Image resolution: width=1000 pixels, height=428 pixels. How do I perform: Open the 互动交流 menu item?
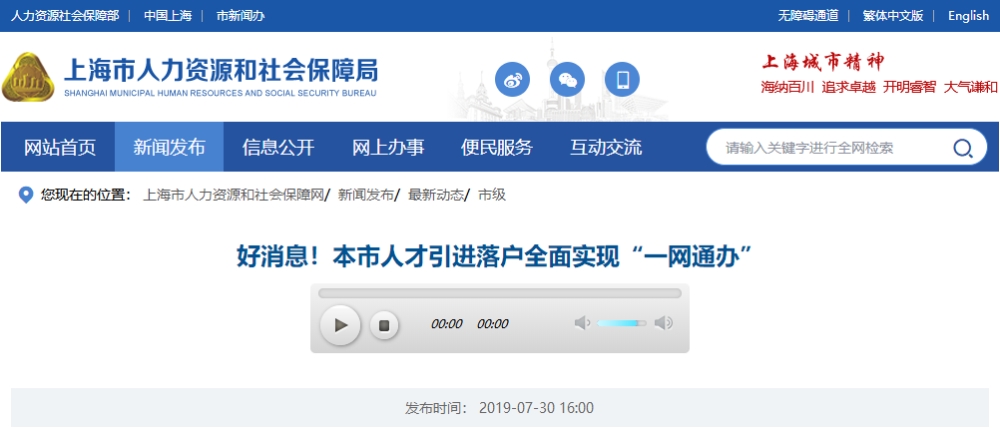[606, 147]
